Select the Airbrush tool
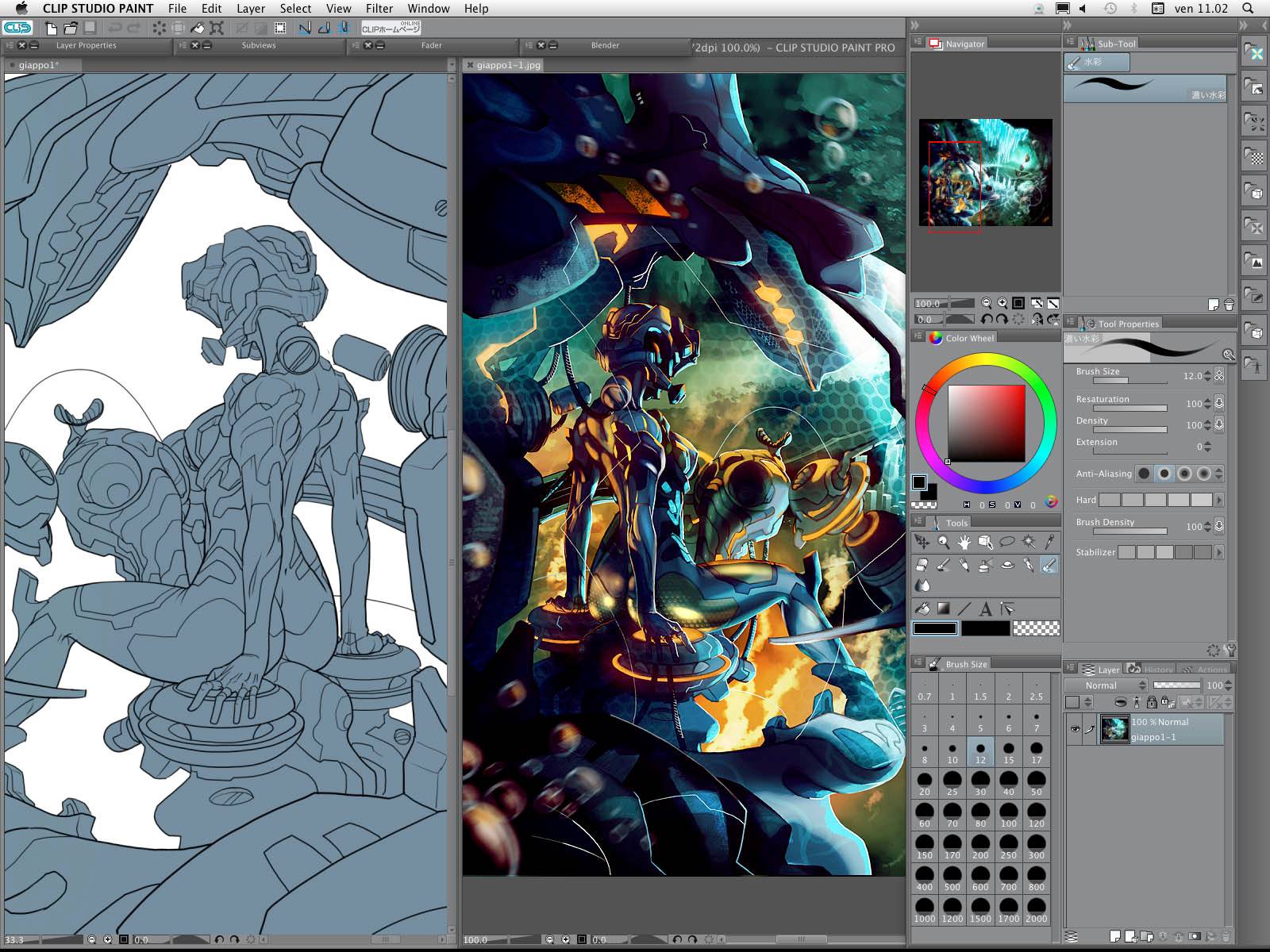The width and height of the screenshot is (1270, 952). [984, 565]
